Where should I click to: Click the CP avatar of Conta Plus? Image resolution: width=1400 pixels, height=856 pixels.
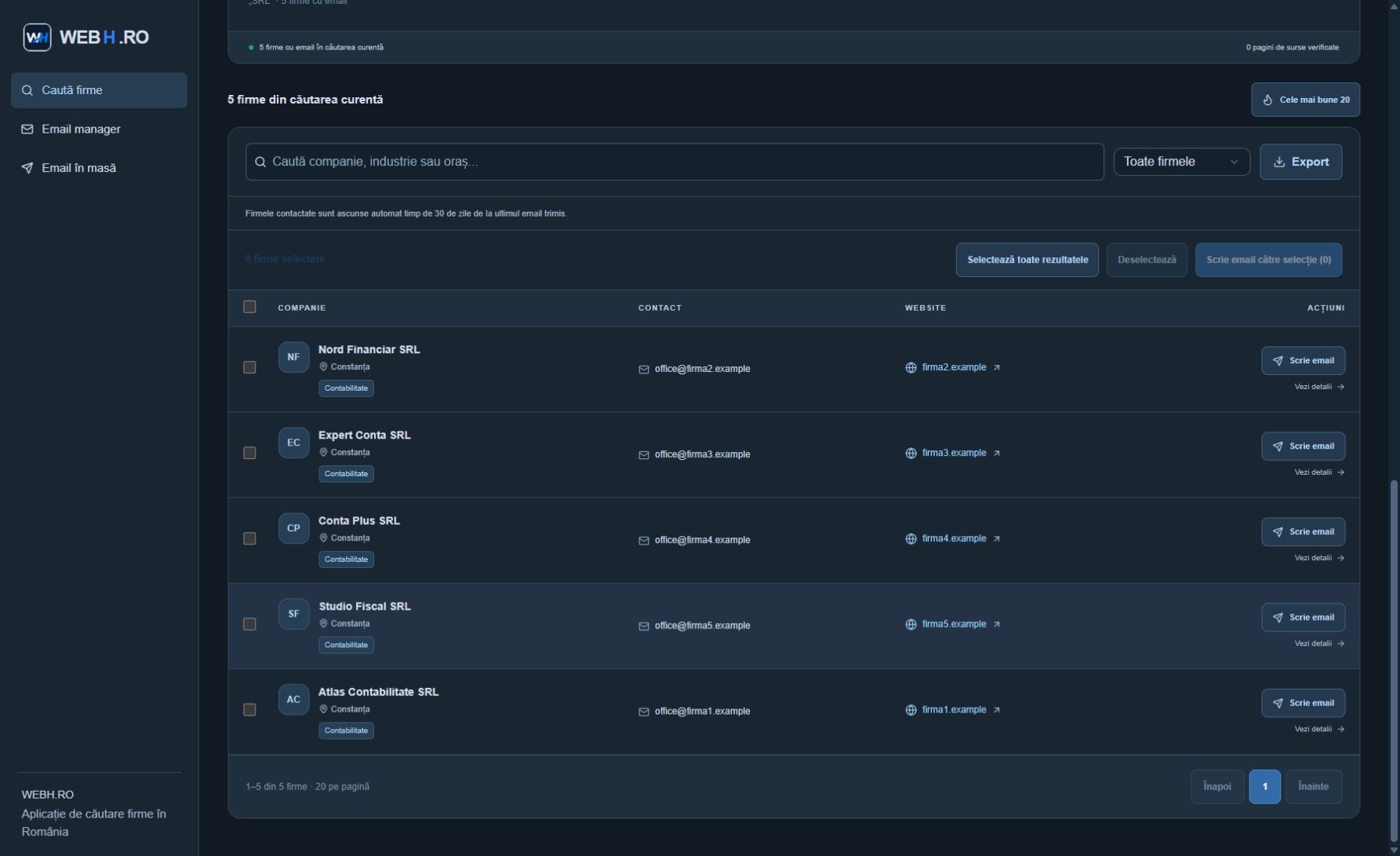293,528
